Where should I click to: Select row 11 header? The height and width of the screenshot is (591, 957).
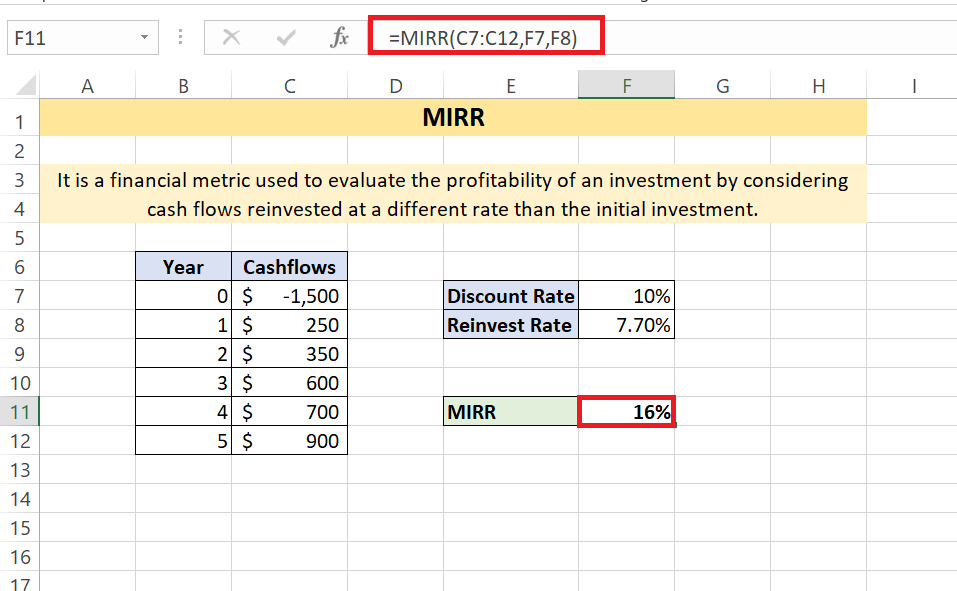(20, 412)
